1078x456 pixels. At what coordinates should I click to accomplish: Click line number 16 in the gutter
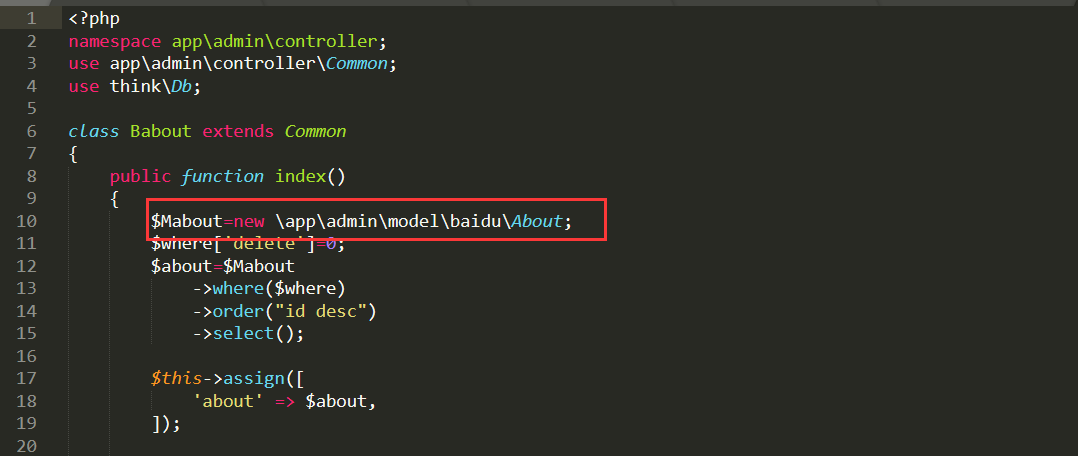(26, 356)
